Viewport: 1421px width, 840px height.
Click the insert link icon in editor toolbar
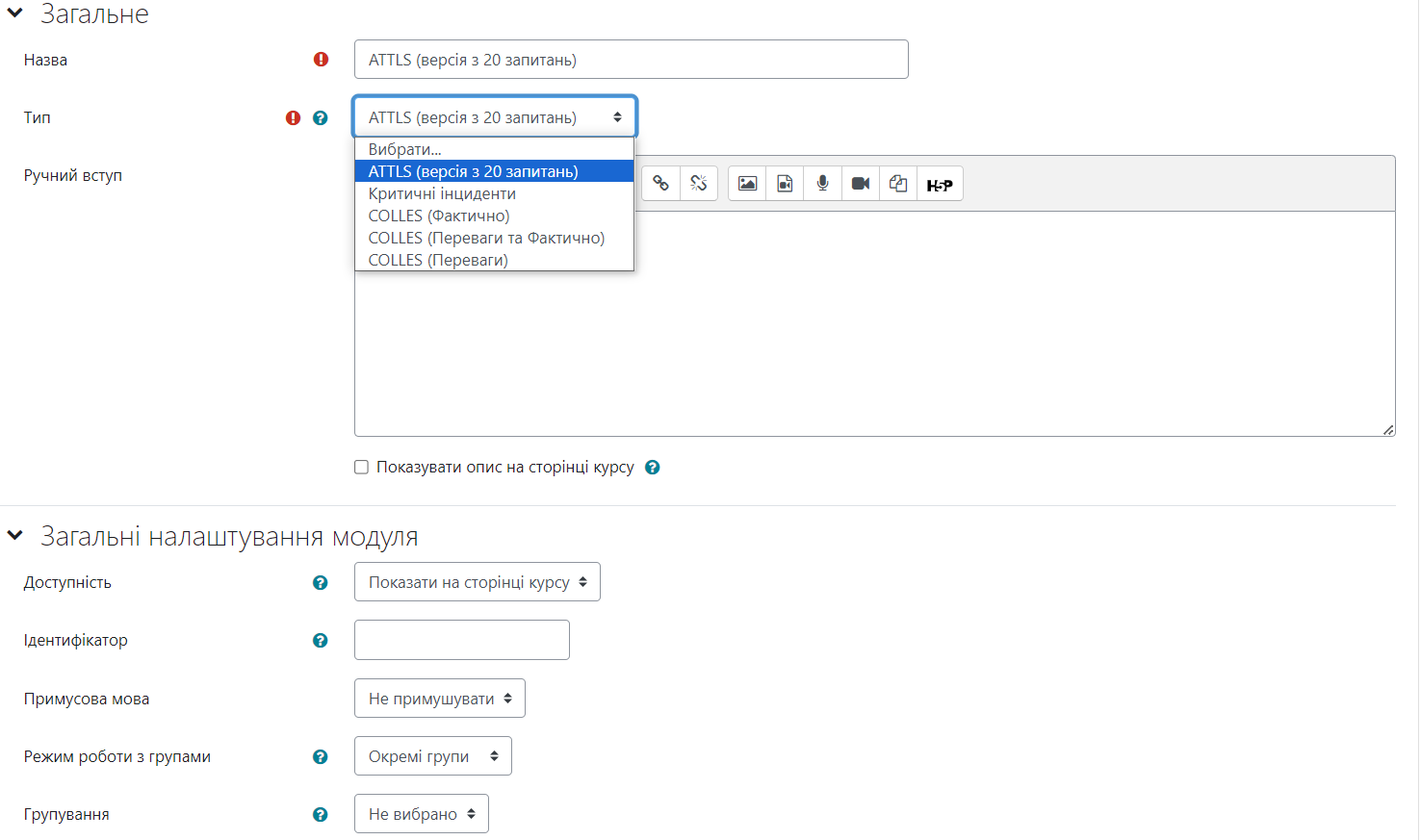(x=660, y=184)
